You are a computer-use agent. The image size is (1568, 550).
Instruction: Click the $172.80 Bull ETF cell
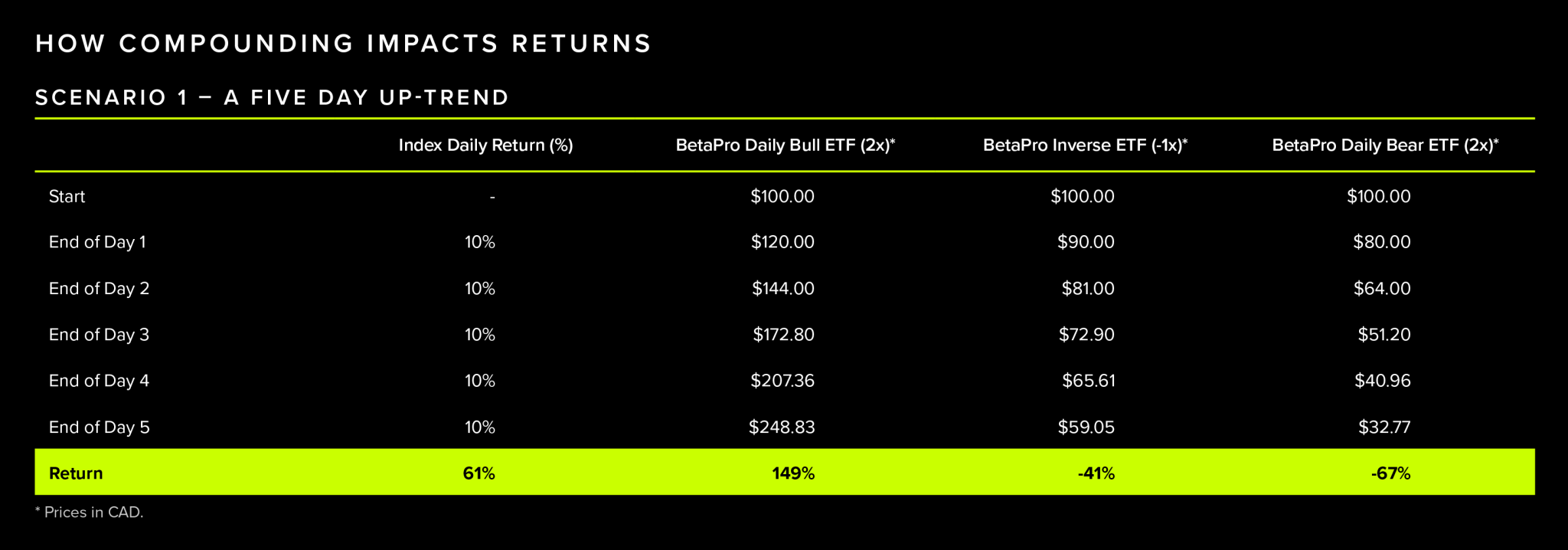[783, 335]
